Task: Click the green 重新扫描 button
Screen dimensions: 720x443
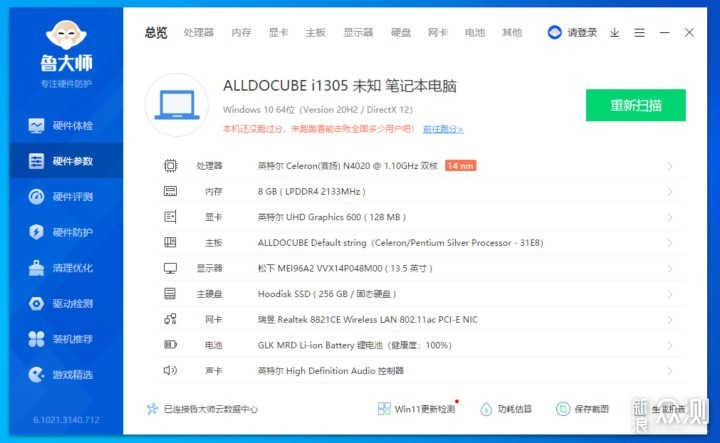Action: click(x=636, y=105)
